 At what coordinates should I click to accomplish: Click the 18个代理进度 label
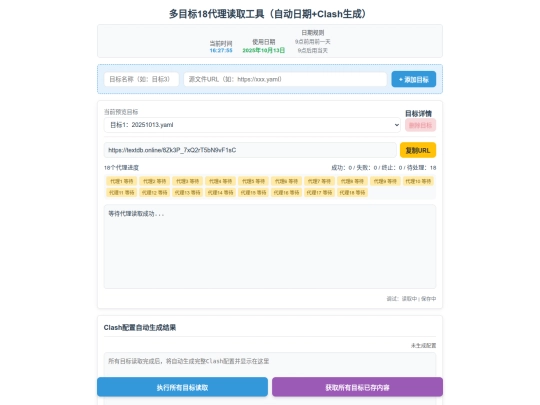[x=121, y=168]
